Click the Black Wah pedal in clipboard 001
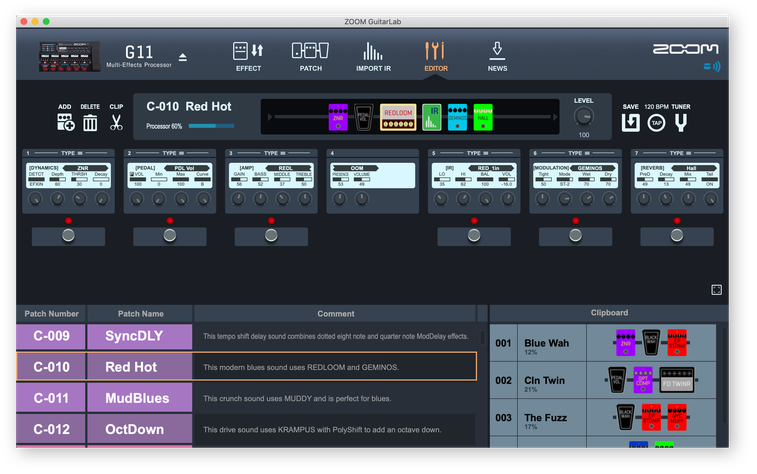757x474 pixels. (651, 343)
